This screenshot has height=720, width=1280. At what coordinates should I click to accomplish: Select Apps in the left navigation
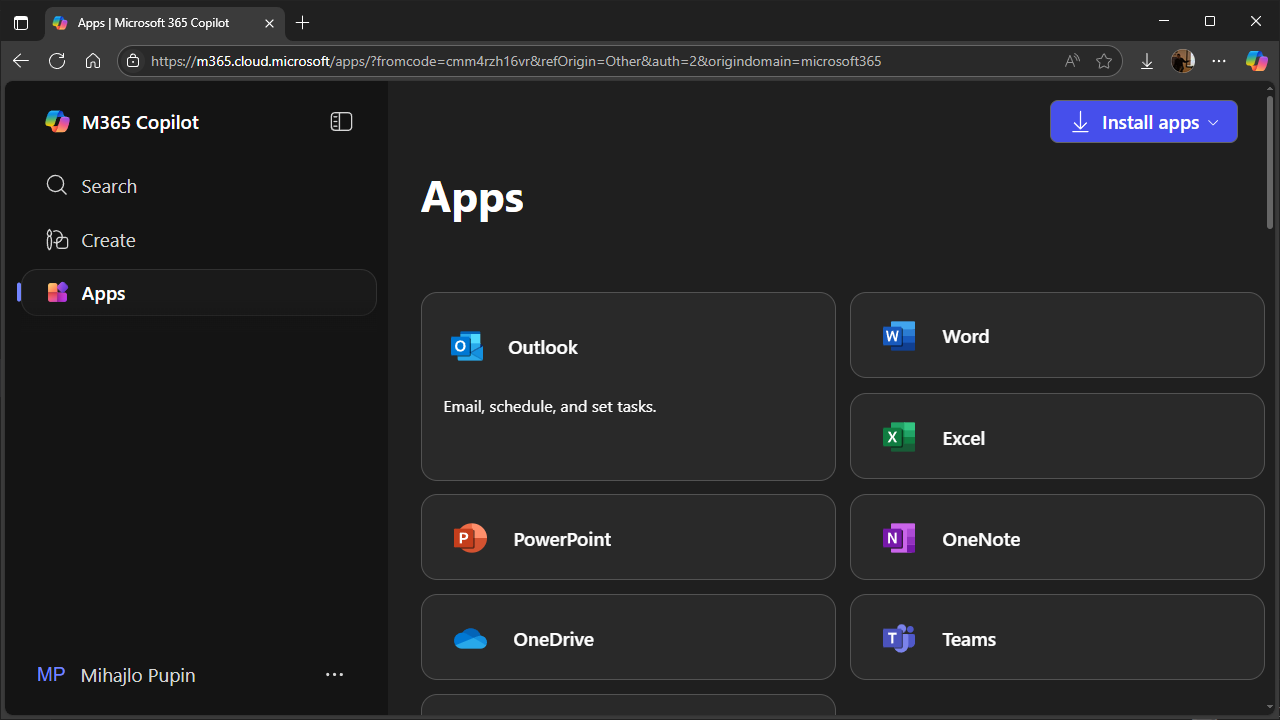coord(199,293)
